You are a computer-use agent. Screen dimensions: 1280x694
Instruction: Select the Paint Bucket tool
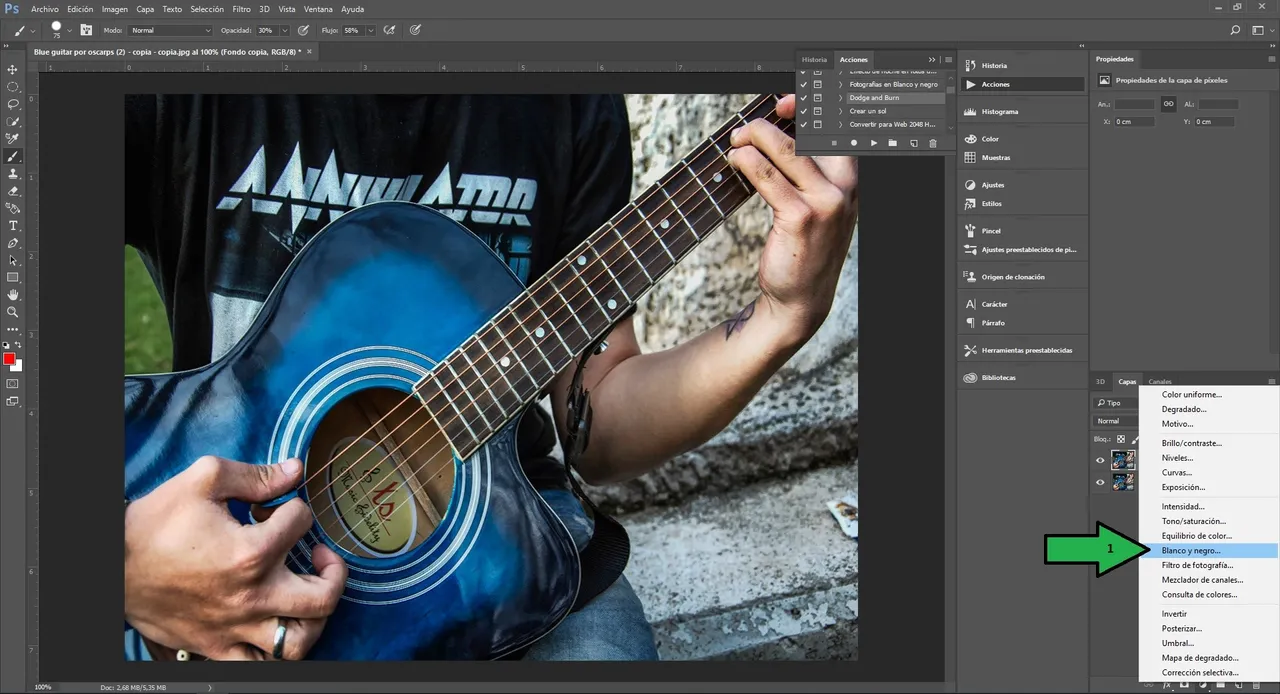pos(13,209)
